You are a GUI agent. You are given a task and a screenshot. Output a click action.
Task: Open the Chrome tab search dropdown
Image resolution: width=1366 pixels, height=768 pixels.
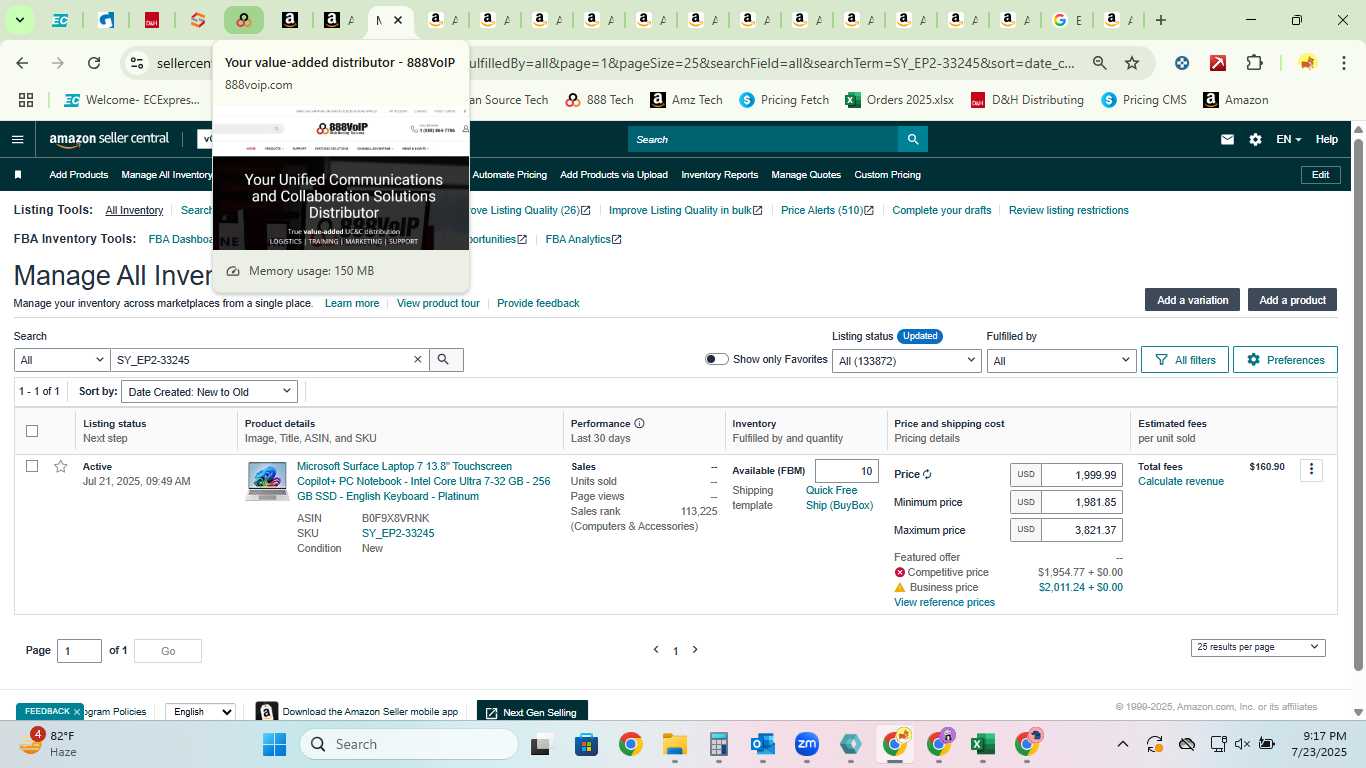click(x=19, y=20)
